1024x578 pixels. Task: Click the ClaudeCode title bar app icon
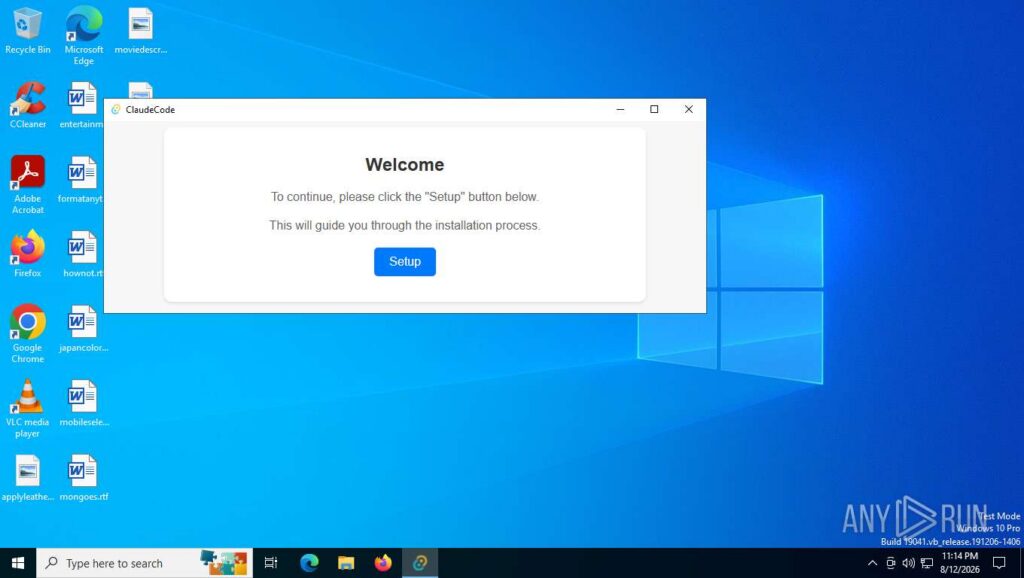click(x=116, y=110)
